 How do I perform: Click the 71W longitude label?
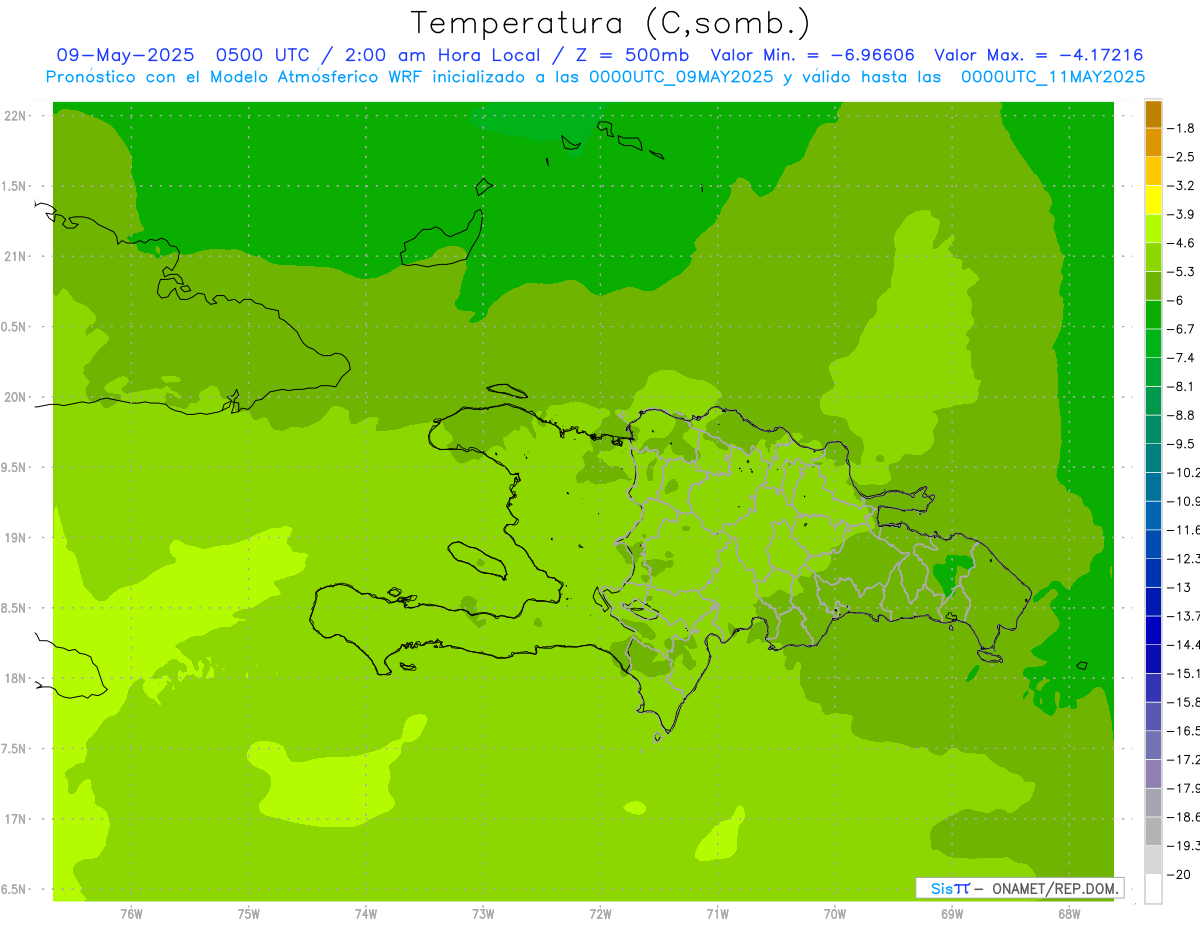pyautogui.click(x=717, y=913)
